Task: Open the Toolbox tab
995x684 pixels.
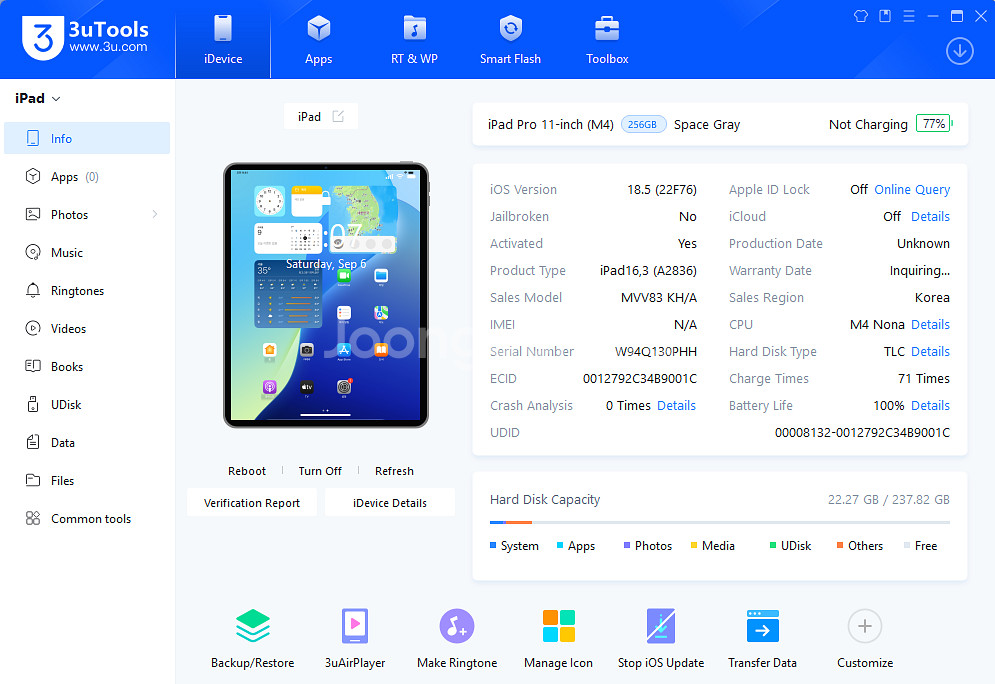Action: tap(607, 39)
